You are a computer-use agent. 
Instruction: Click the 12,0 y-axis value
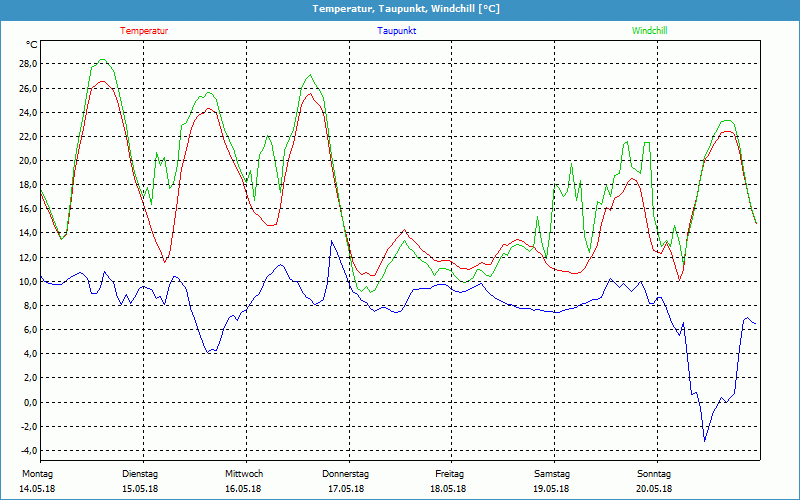[x=29, y=257]
